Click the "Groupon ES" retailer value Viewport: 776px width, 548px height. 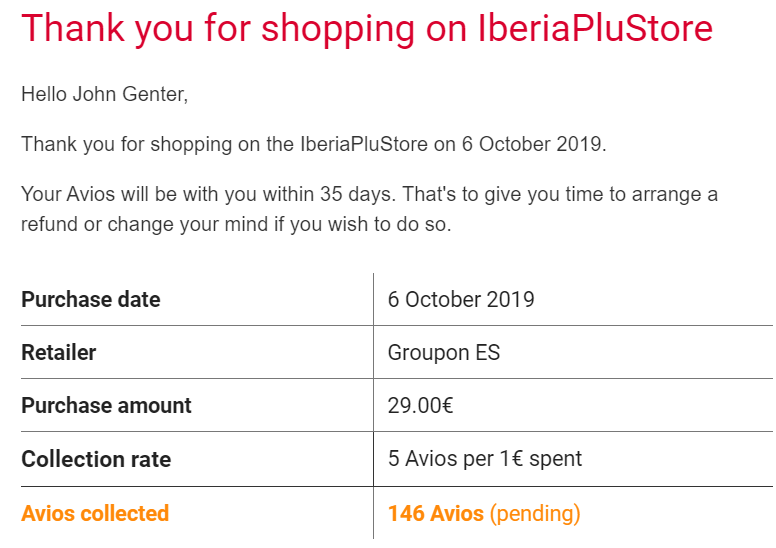(444, 352)
